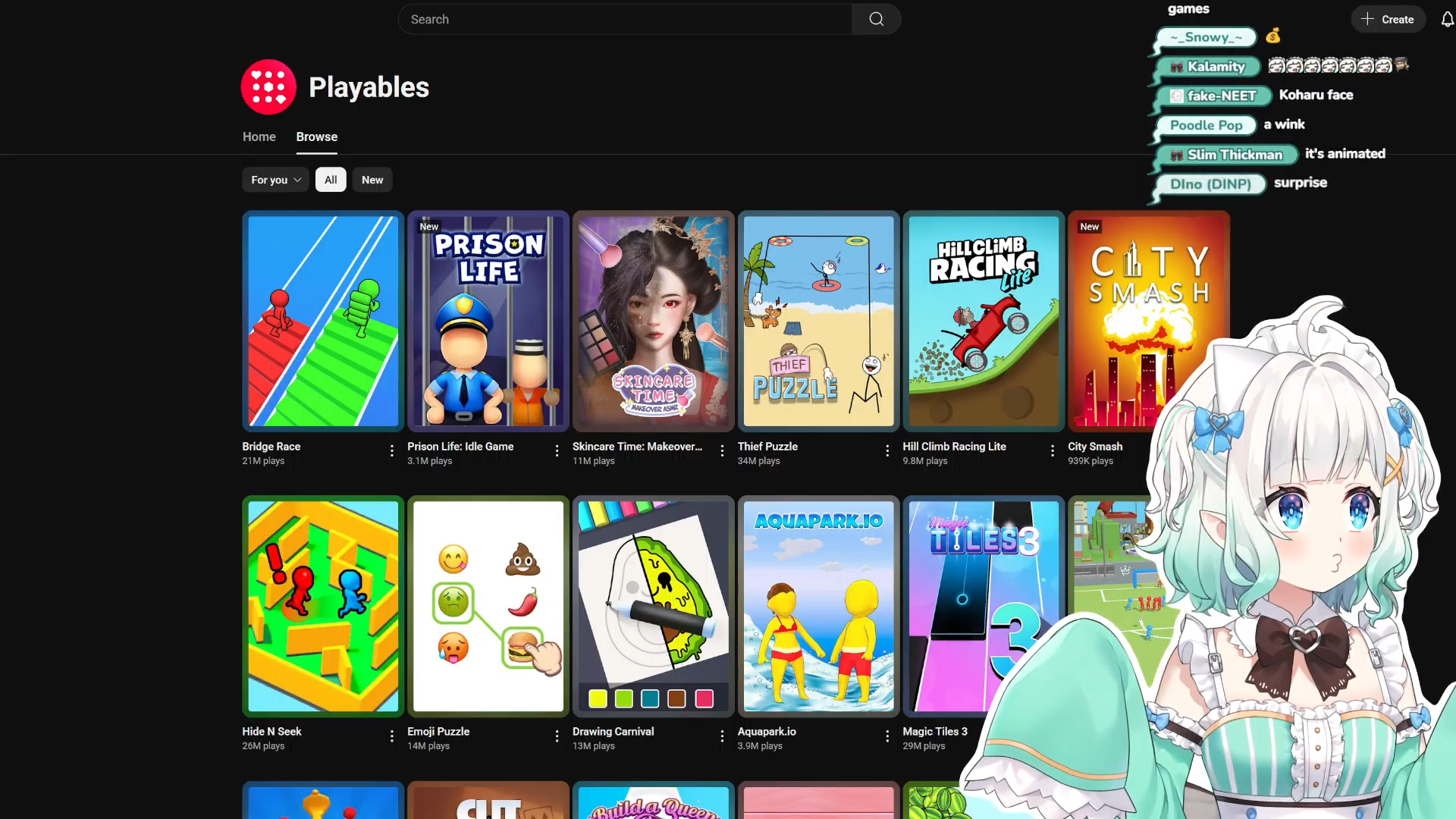This screenshot has width=1456, height=819.
Task: Open the more options menu for Prison Life: Idle Game
Action: 557,451
